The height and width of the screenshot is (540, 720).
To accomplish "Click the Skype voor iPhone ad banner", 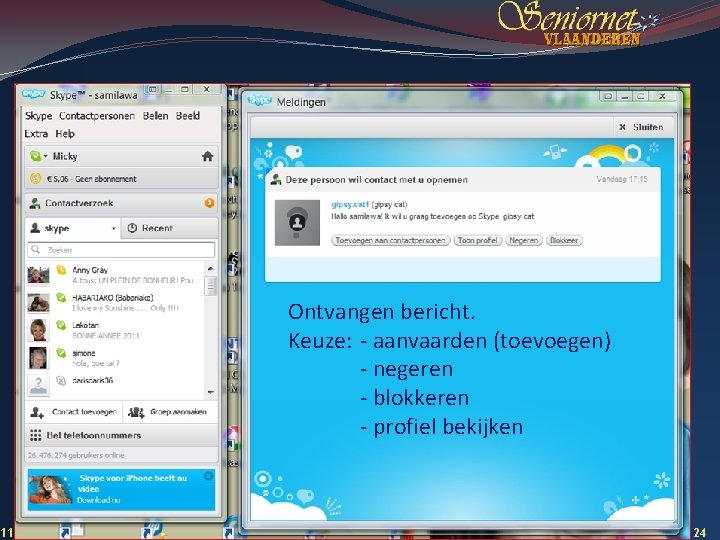I will pyautogui.click(x=121, y=489).
